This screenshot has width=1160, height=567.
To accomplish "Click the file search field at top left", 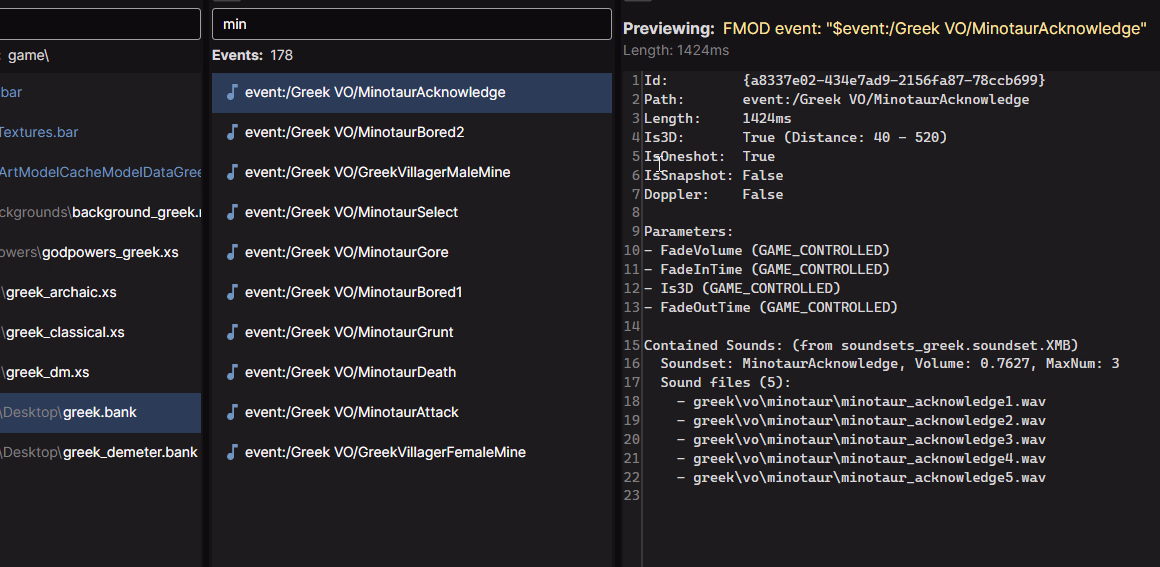I will coord(100,24).
